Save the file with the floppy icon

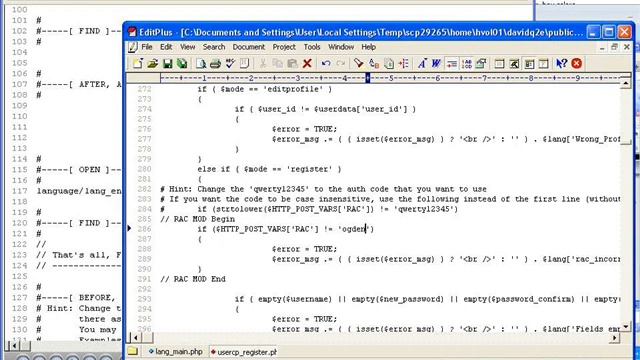(x=167, y=64)
